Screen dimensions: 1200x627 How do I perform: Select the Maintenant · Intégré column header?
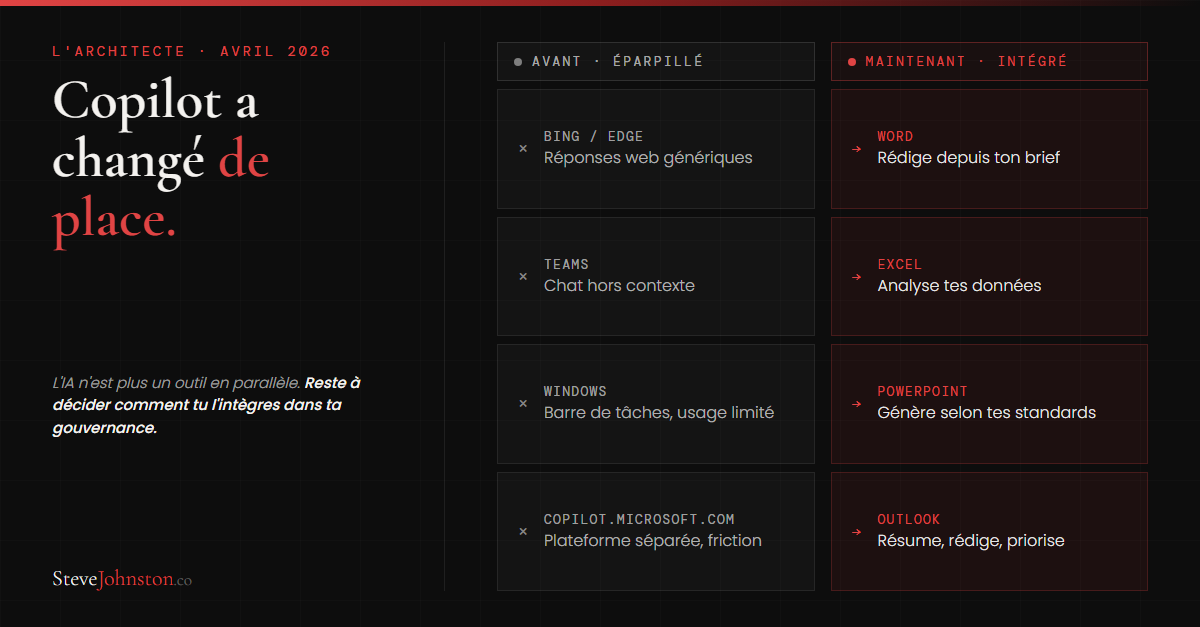pyautogui.click(x=989, y=61)
